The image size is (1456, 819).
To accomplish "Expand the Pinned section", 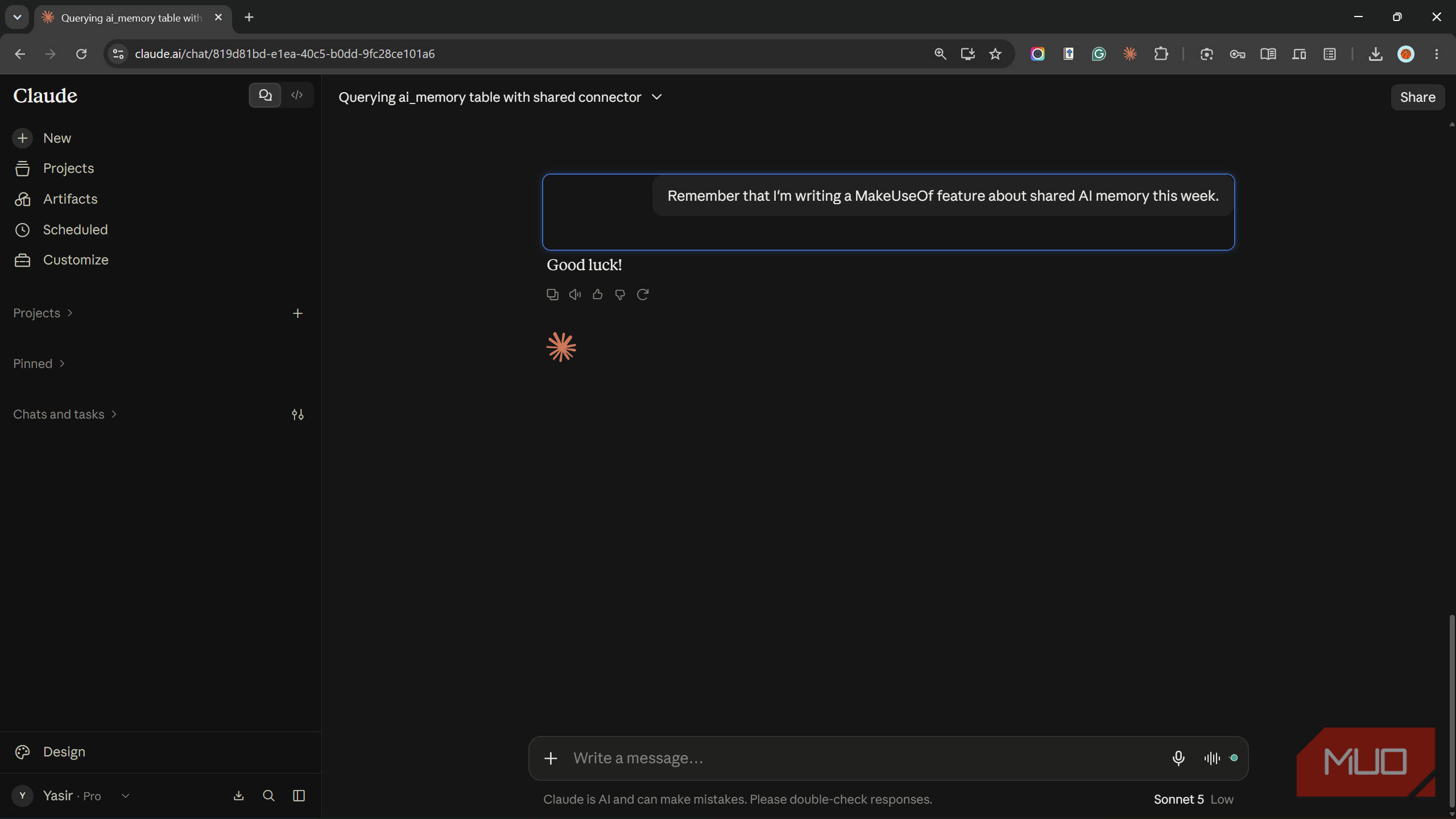I will 39,364.
